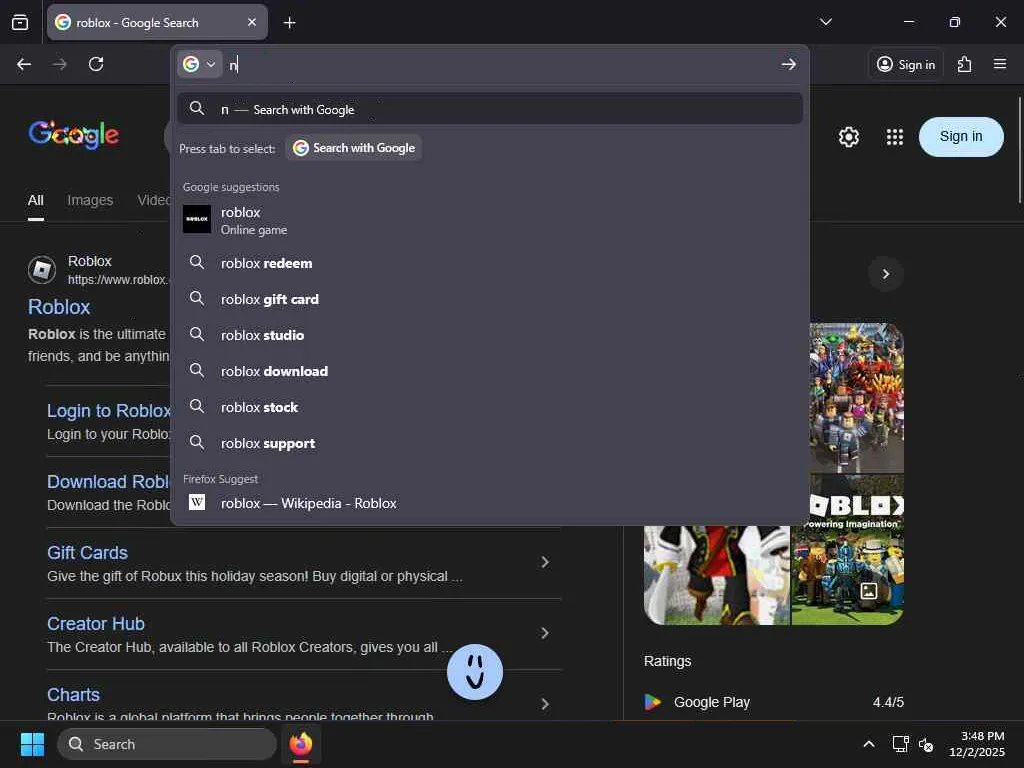Open the Gift Cards sitelink
This screenshot has width=1024, height=768.
point(88,552)
